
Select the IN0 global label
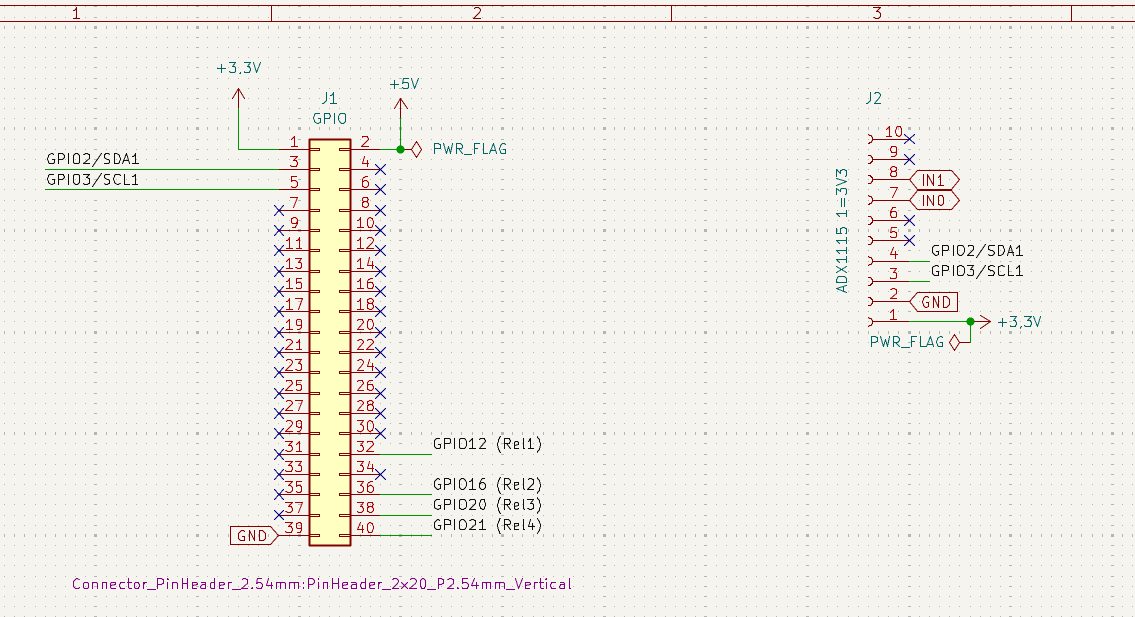[934, 200]
